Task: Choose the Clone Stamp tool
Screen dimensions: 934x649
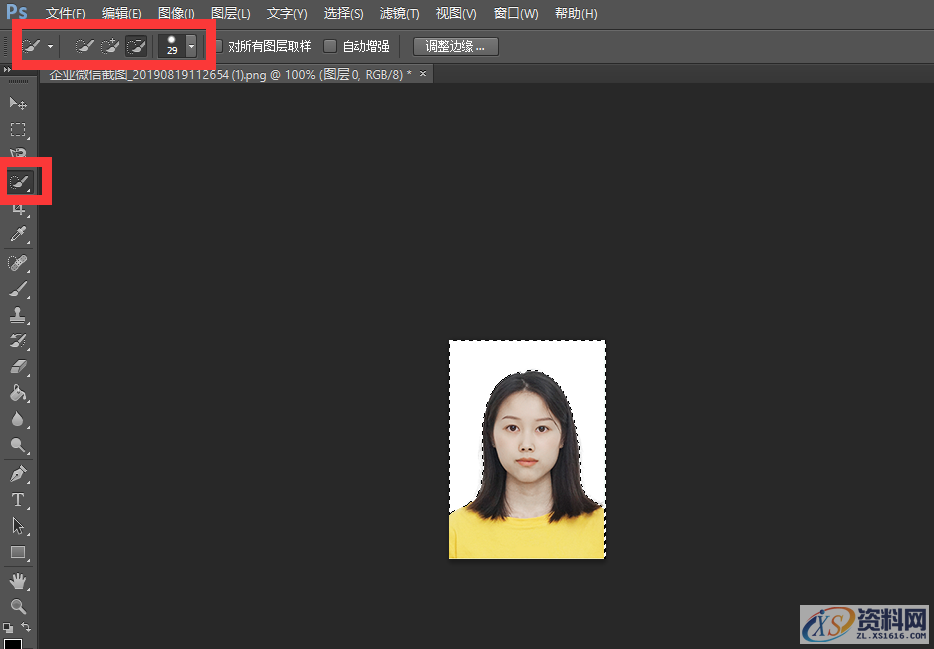Action: (18, 314)
